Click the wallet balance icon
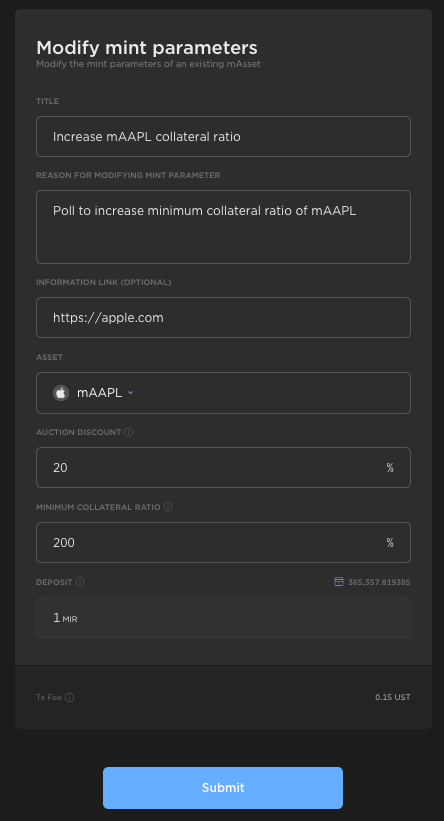 pos(339,582)
